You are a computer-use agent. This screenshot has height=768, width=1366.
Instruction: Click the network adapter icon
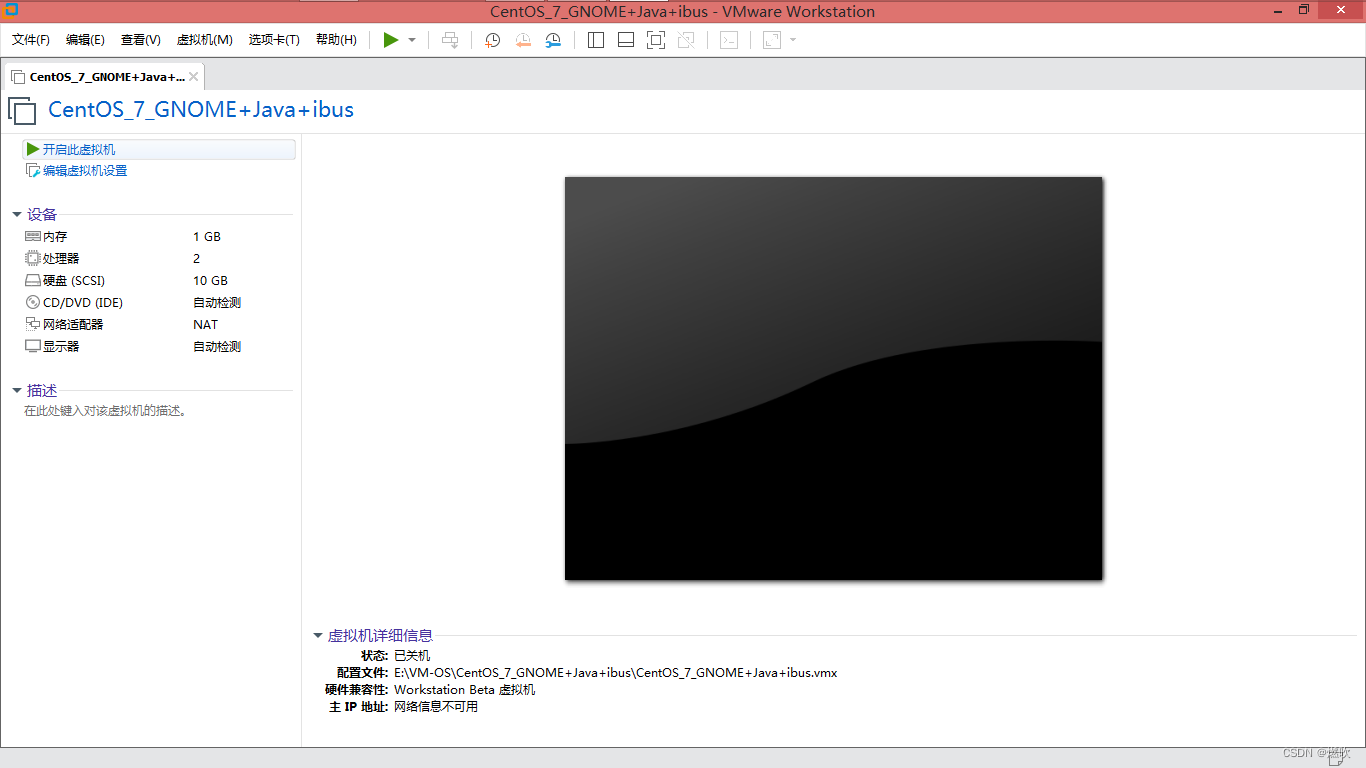(x=33, y=325)
